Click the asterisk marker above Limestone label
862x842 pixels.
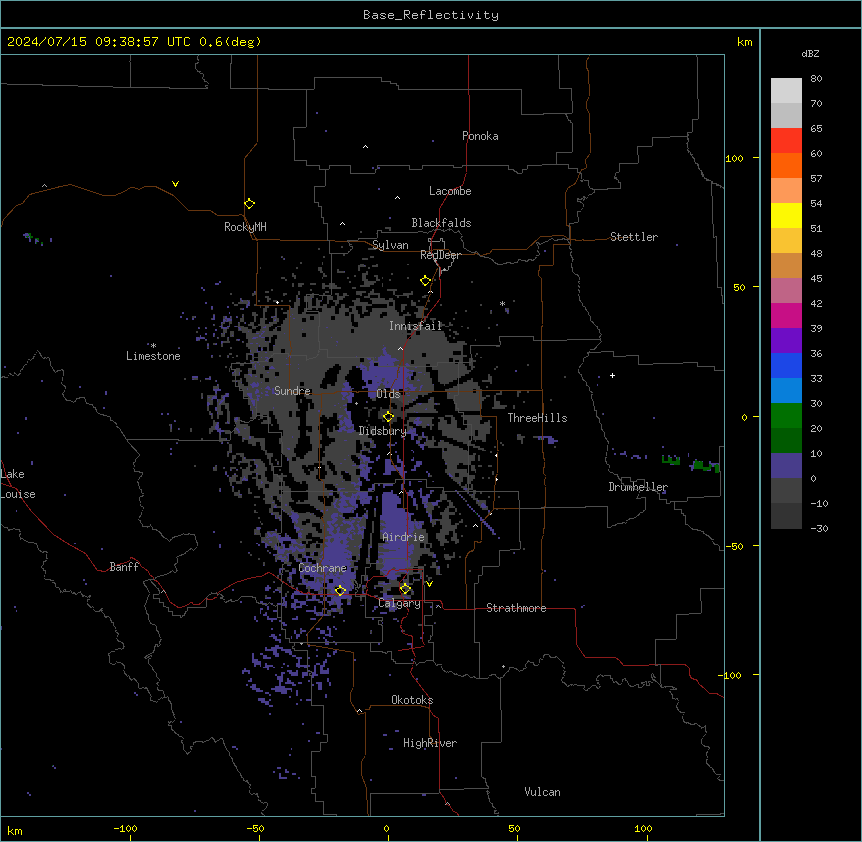[x=153, y=346]
